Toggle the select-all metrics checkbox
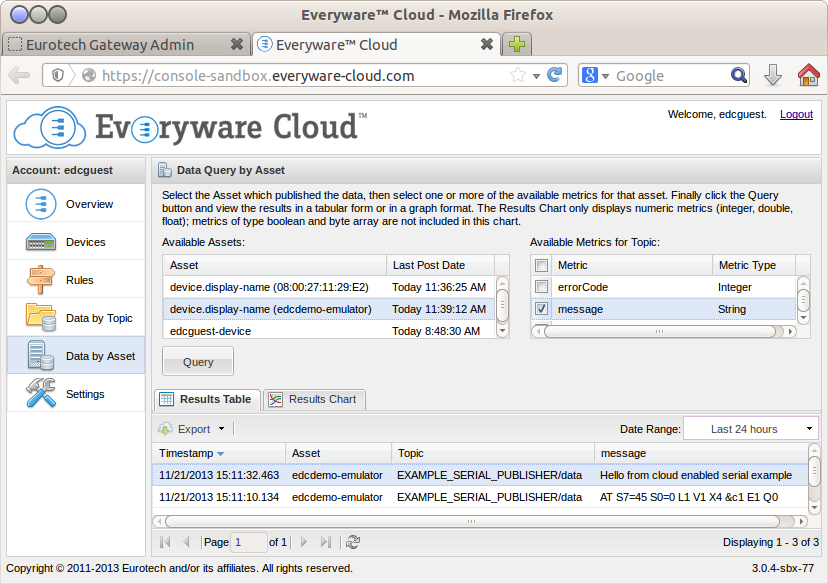Image resolution: width=828 pixels, height=584 pixels. 541,265
